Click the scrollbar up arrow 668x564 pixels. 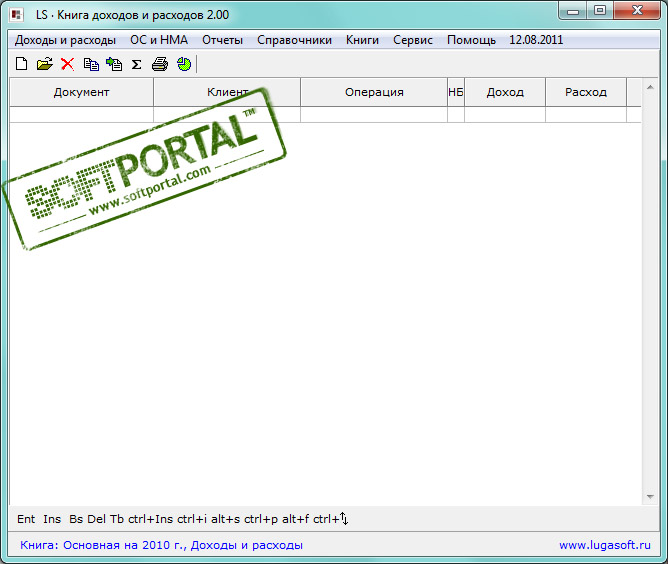point(650,87)
